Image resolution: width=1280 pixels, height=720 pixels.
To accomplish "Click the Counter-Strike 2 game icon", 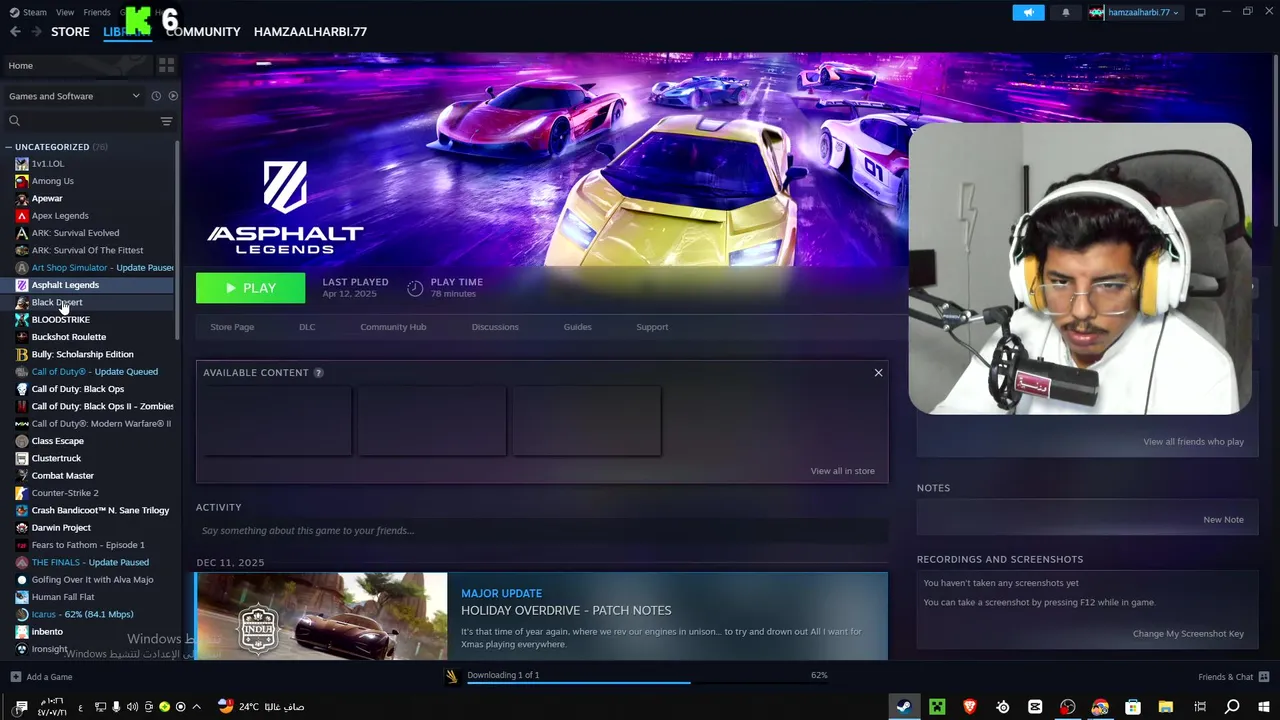I will click(x=22, y=493).
